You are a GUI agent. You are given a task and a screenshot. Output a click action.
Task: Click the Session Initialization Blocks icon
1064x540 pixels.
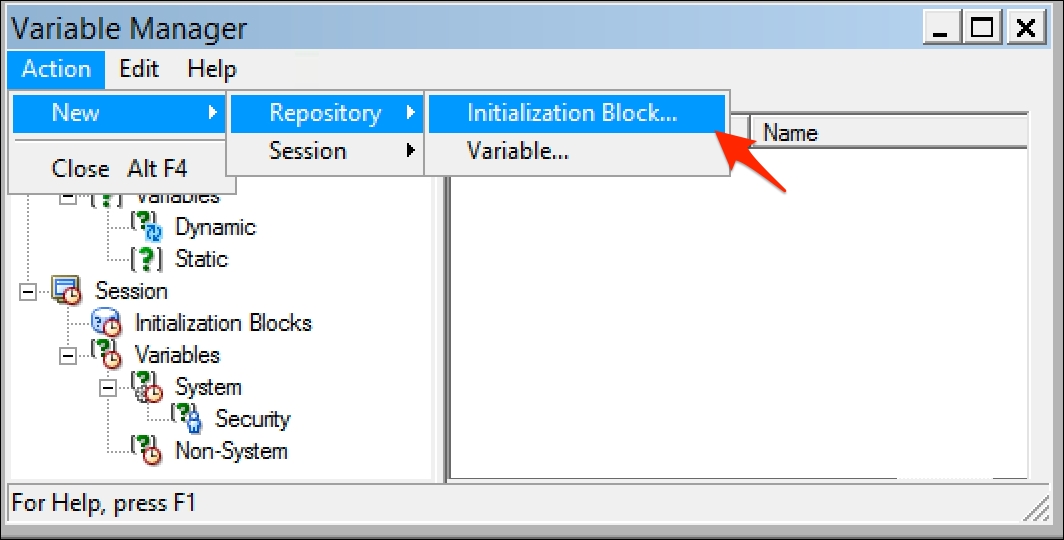point(106,322)
